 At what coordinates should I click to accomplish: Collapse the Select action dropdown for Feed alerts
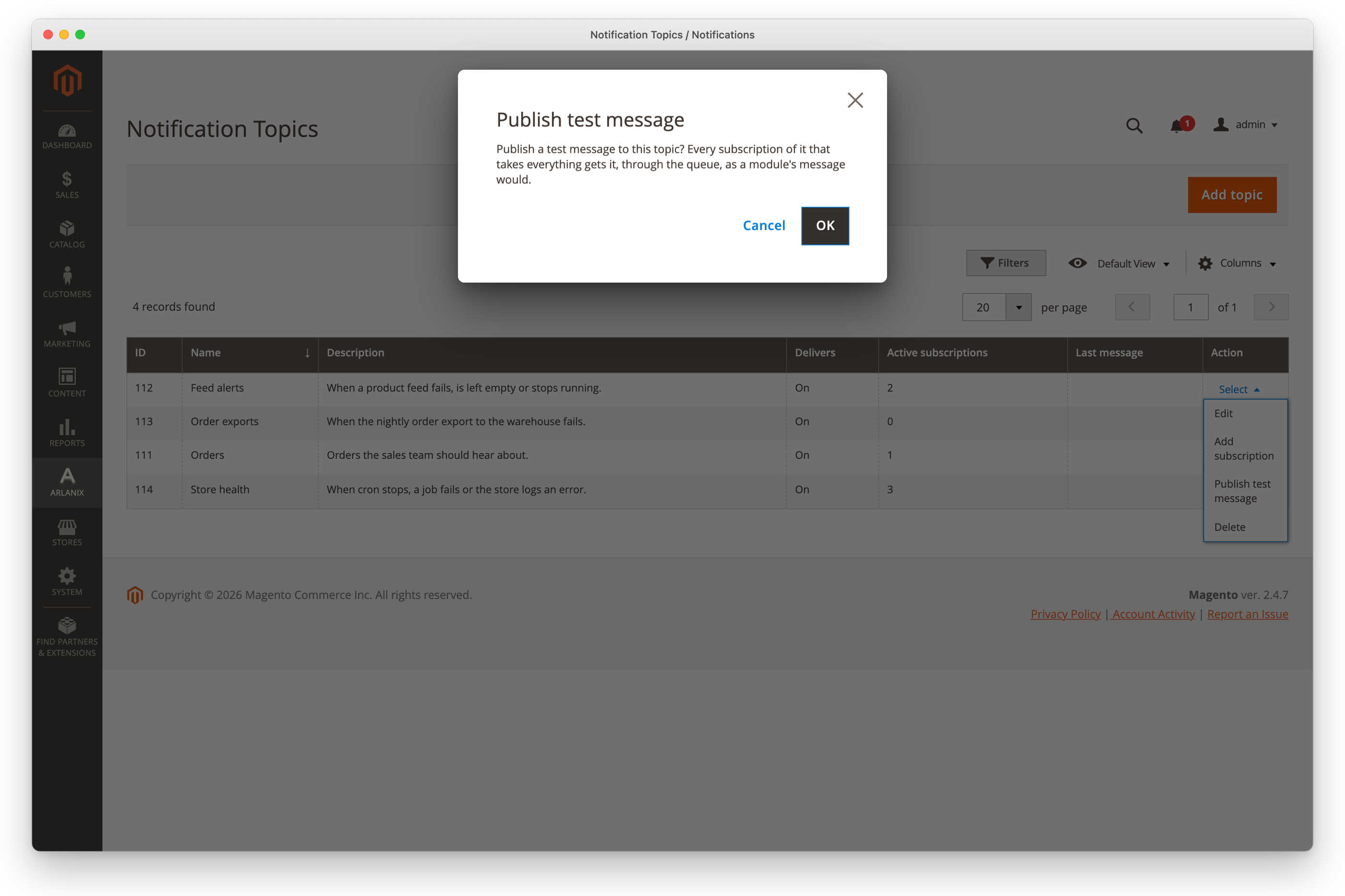(1239, 389)
